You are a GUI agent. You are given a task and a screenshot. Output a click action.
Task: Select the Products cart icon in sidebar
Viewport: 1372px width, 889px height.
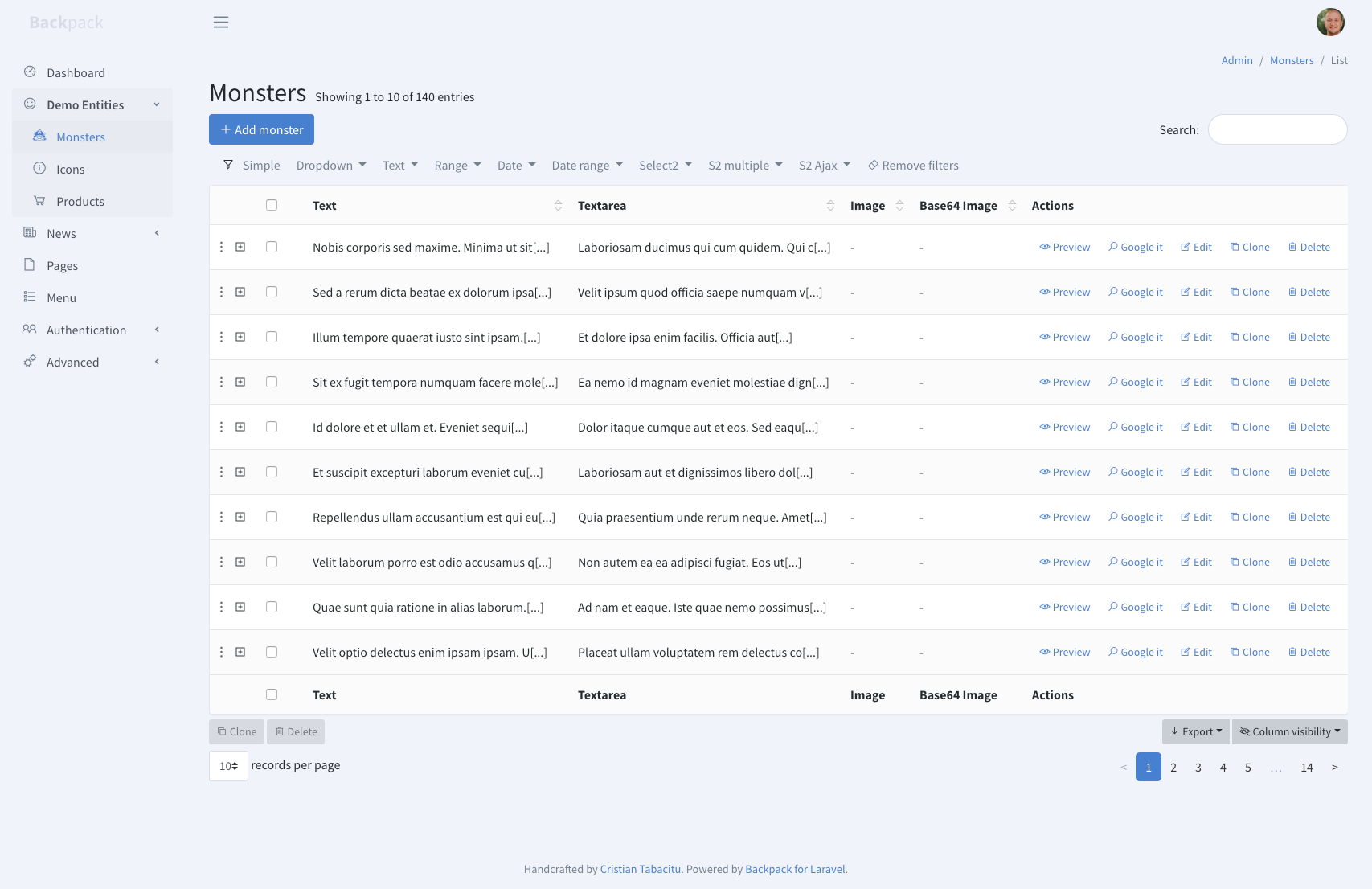[x=39, y=201]
